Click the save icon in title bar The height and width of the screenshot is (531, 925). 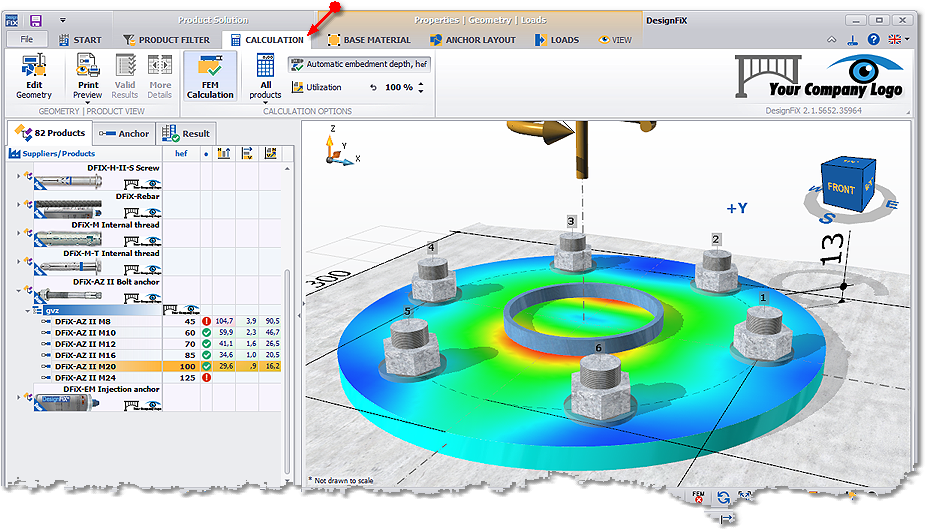[35, 21]
